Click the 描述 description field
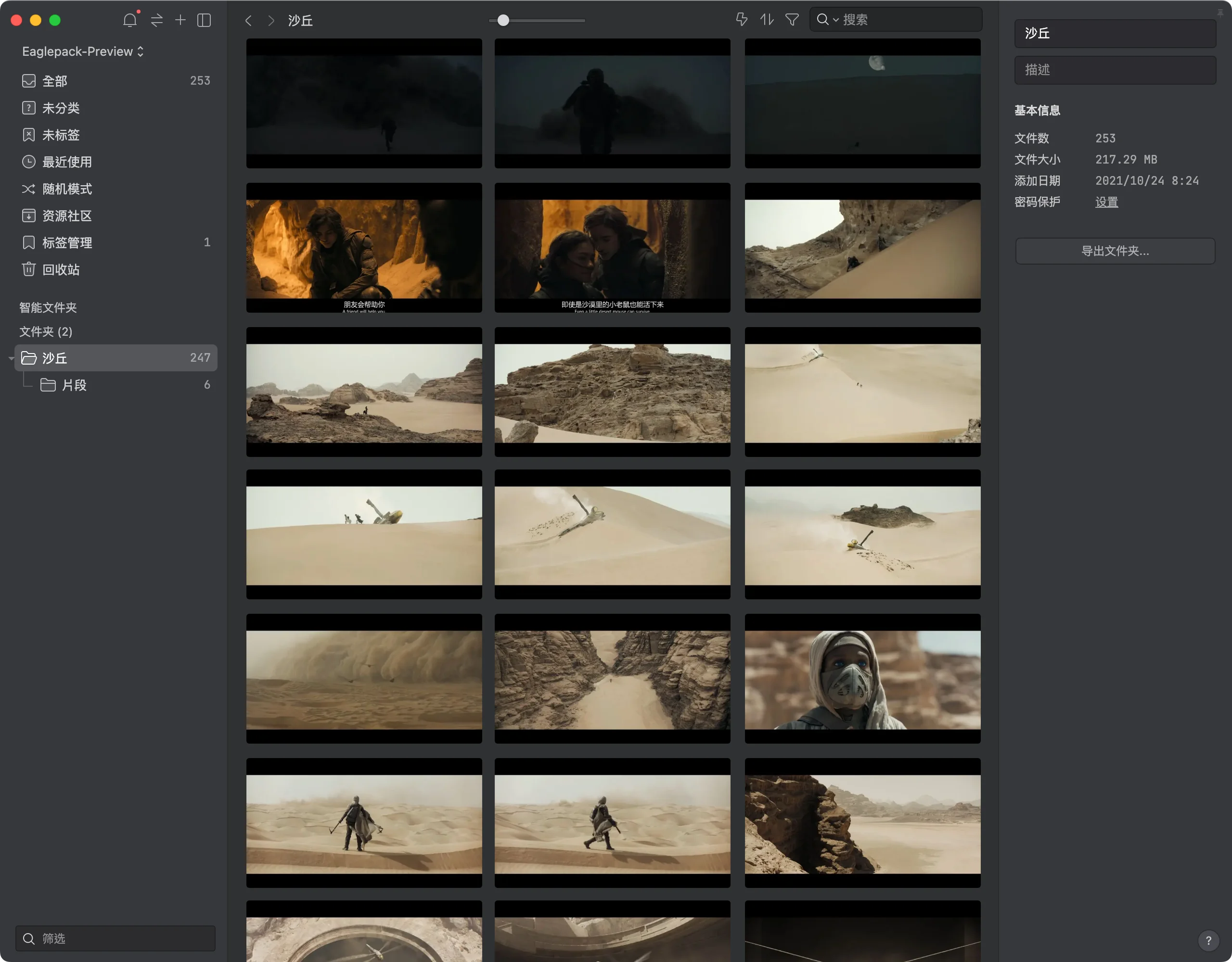Screen dimensions: 1232x962 point(1115,70)
